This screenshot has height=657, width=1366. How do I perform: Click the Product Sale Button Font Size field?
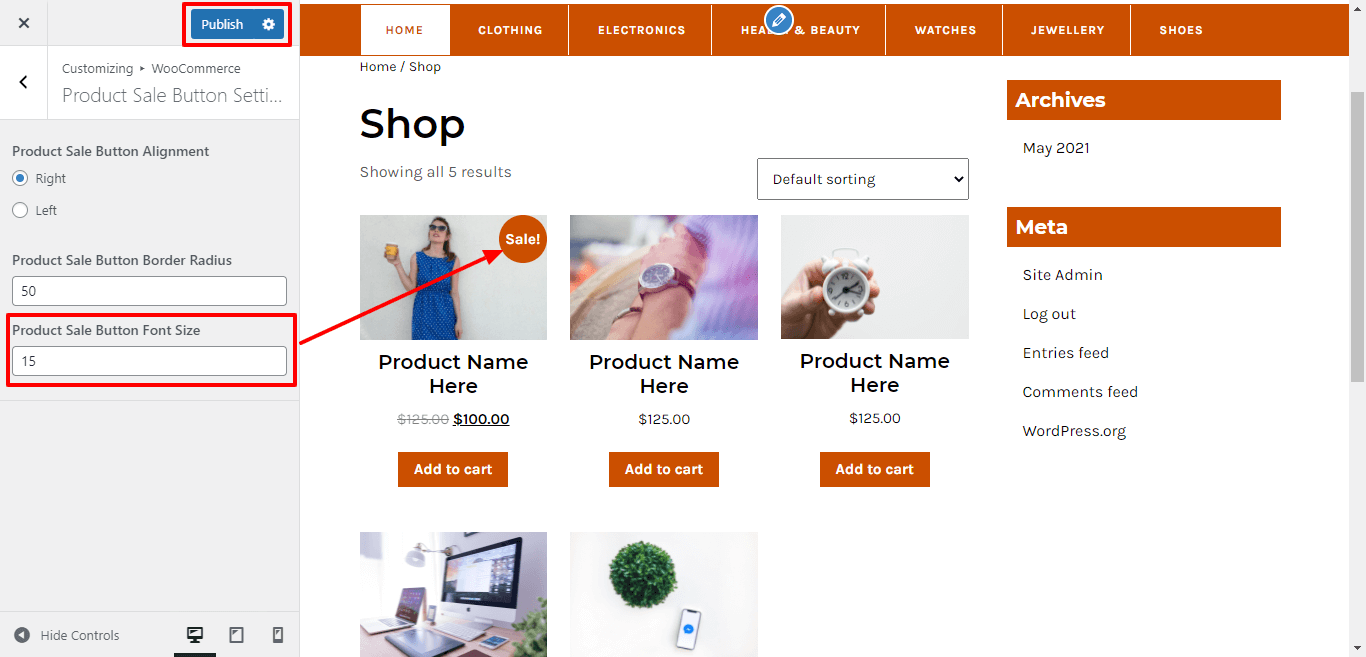(150, 361)
